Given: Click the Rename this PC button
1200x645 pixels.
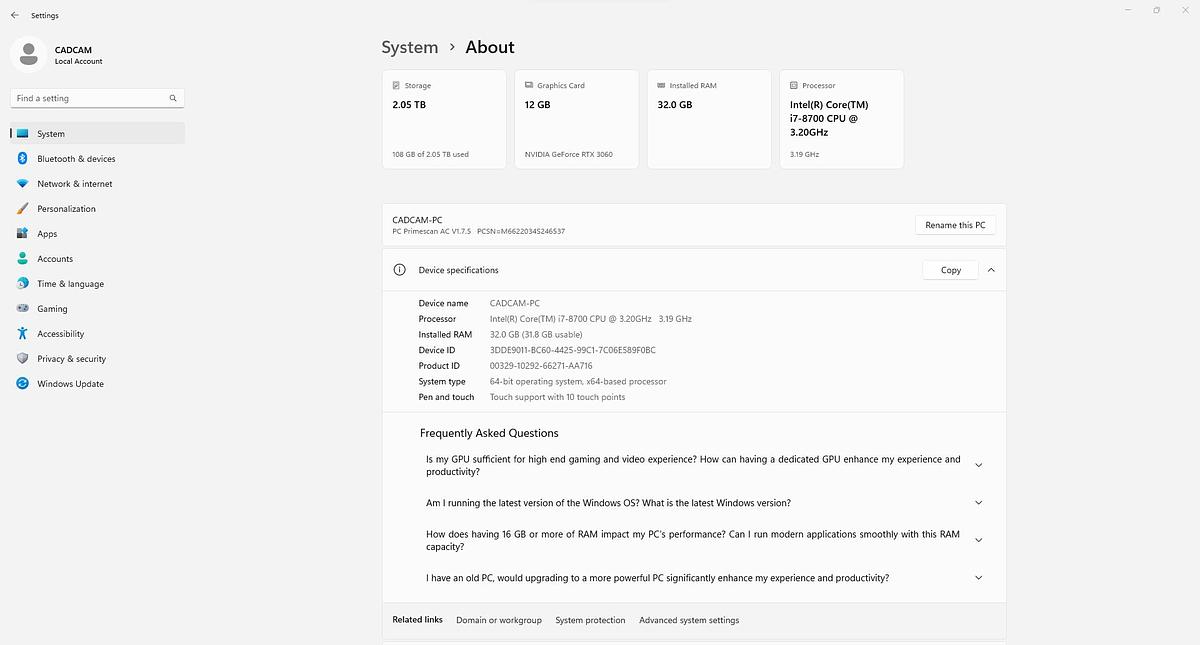Looking at the screenshot, I should click(x=955, y=225).
